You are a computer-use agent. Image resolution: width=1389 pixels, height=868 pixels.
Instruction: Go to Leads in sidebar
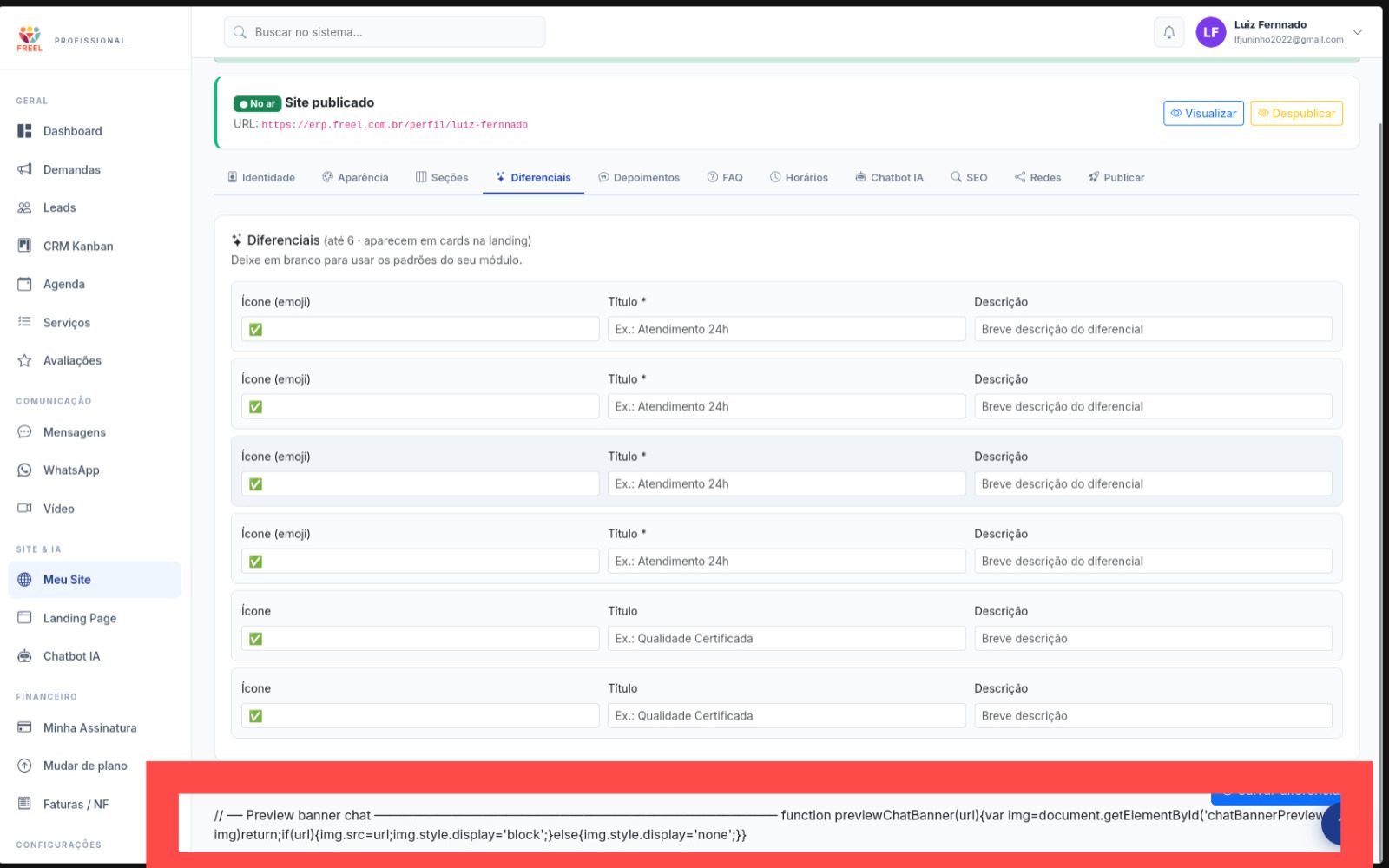pyautogui.click(x=59, y=207)
